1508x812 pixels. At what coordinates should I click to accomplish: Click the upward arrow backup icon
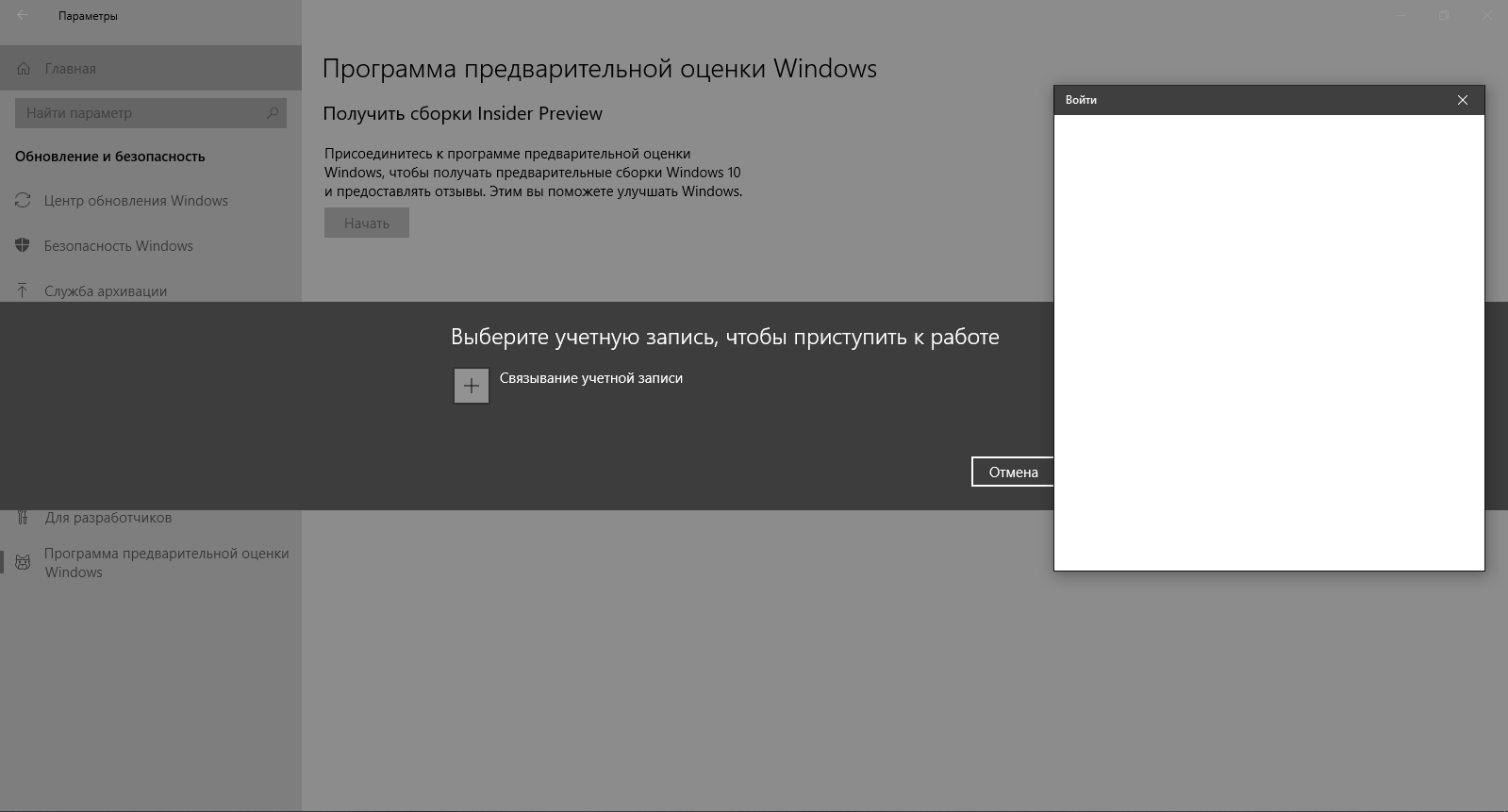click(23, 290)
